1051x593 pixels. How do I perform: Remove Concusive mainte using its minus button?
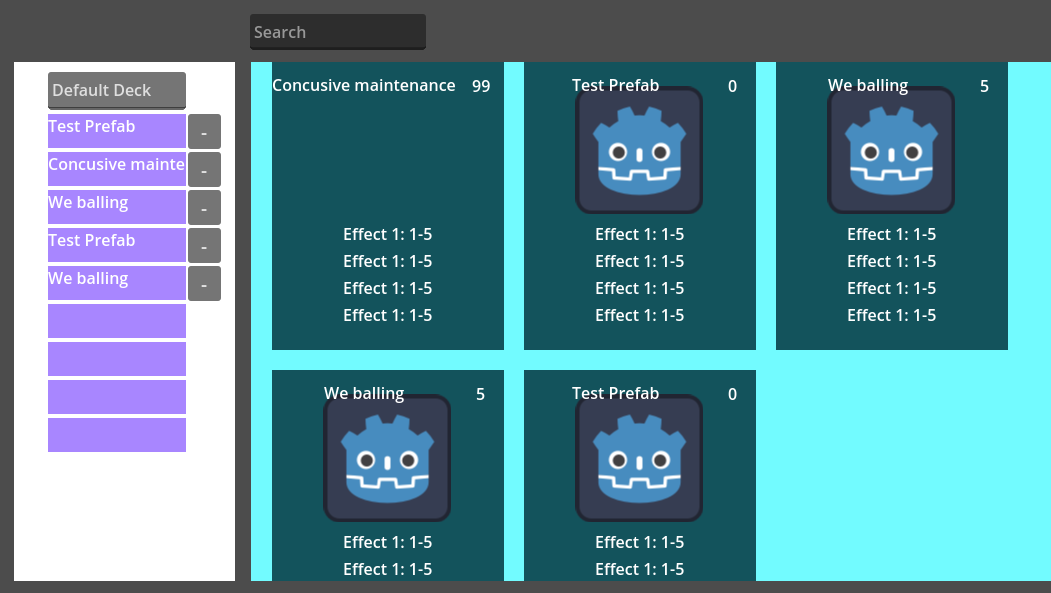(x=204, y=170)
